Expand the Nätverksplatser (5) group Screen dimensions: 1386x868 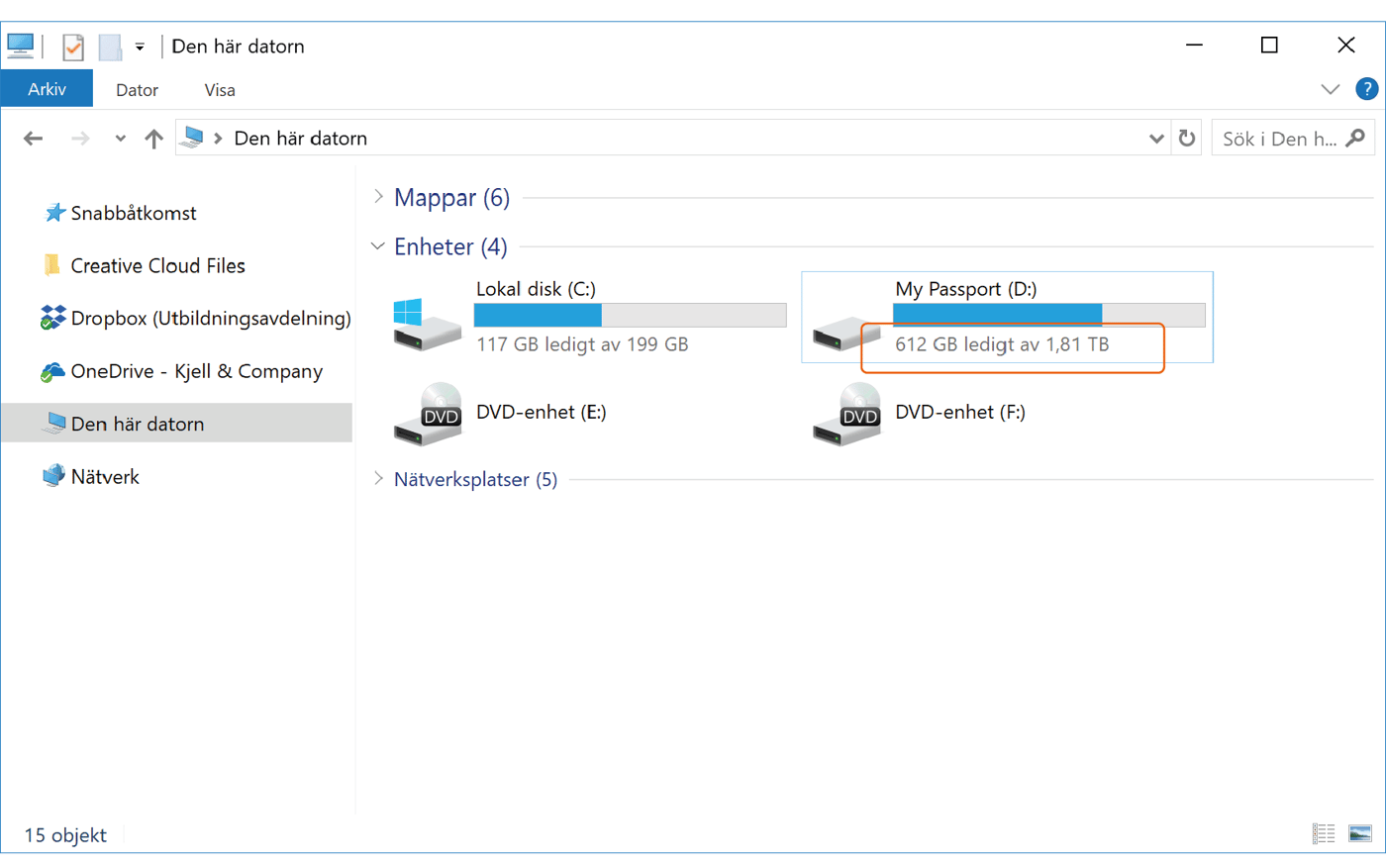(x=378, y=479)
